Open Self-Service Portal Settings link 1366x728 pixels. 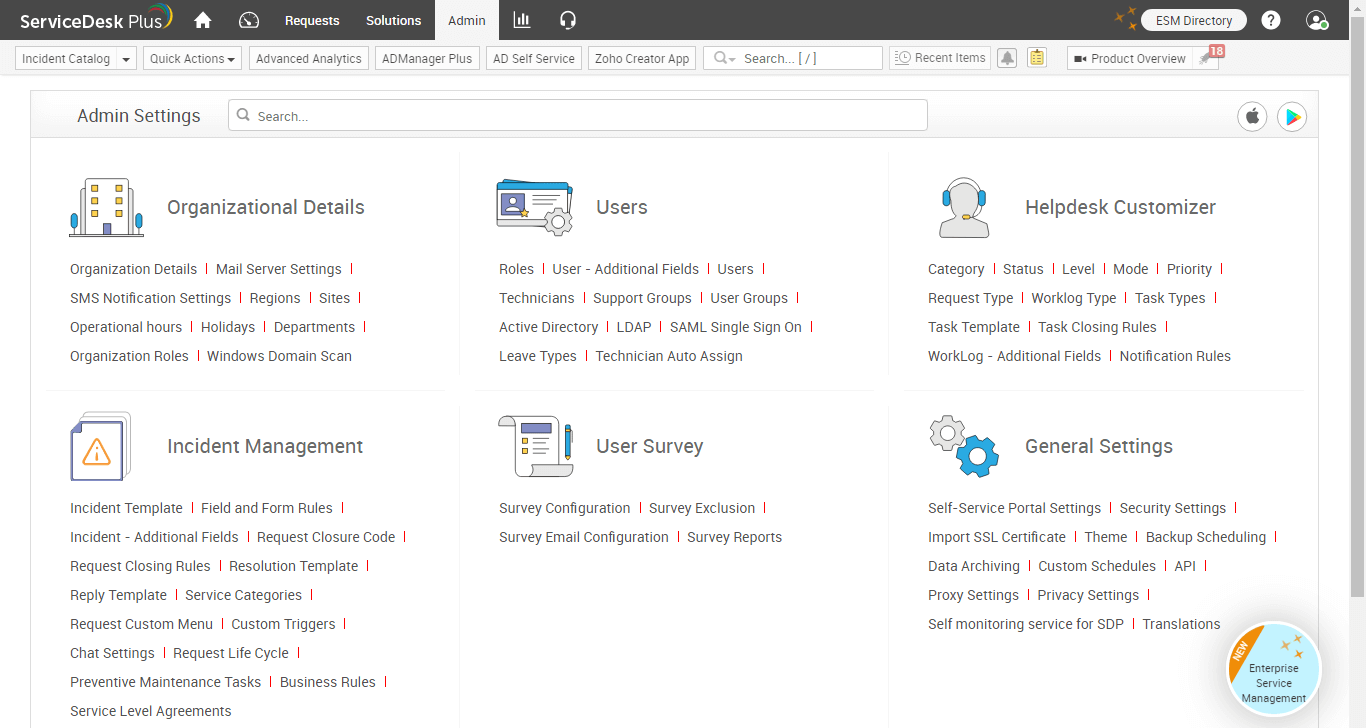pos(1014,508)
